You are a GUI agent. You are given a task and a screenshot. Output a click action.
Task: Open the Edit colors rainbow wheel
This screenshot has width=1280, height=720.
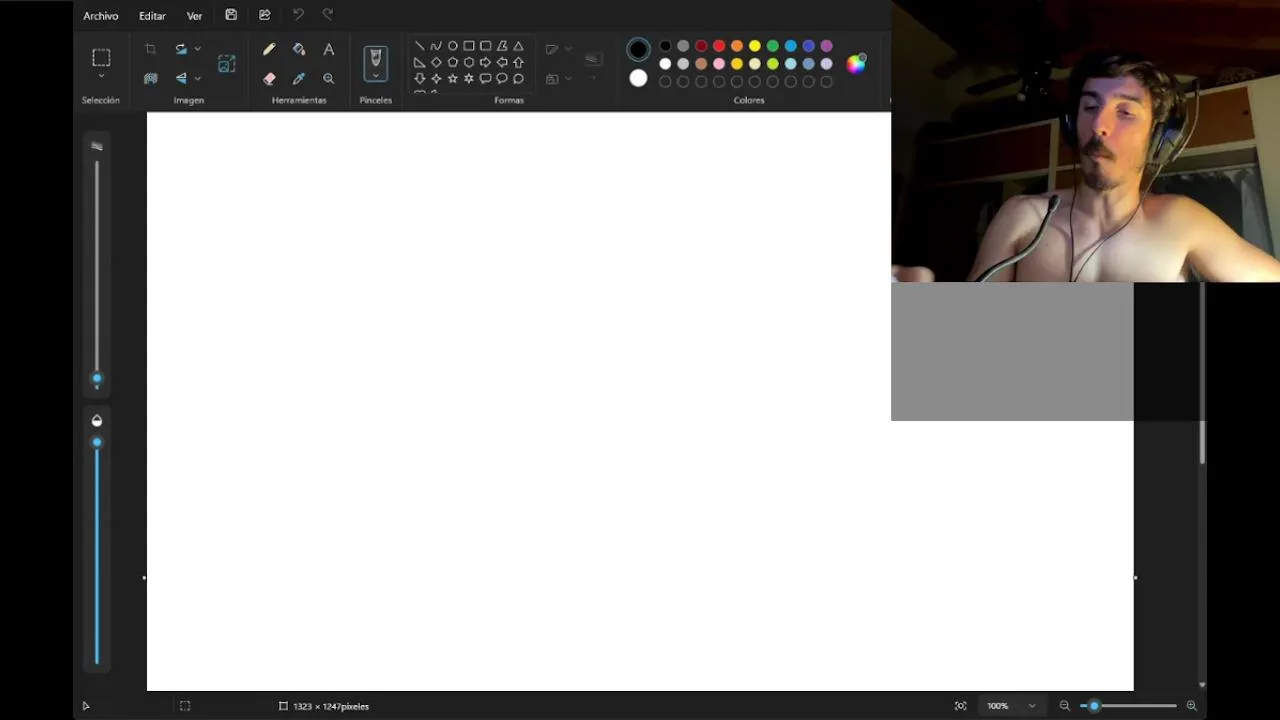[x=856, y=64]
